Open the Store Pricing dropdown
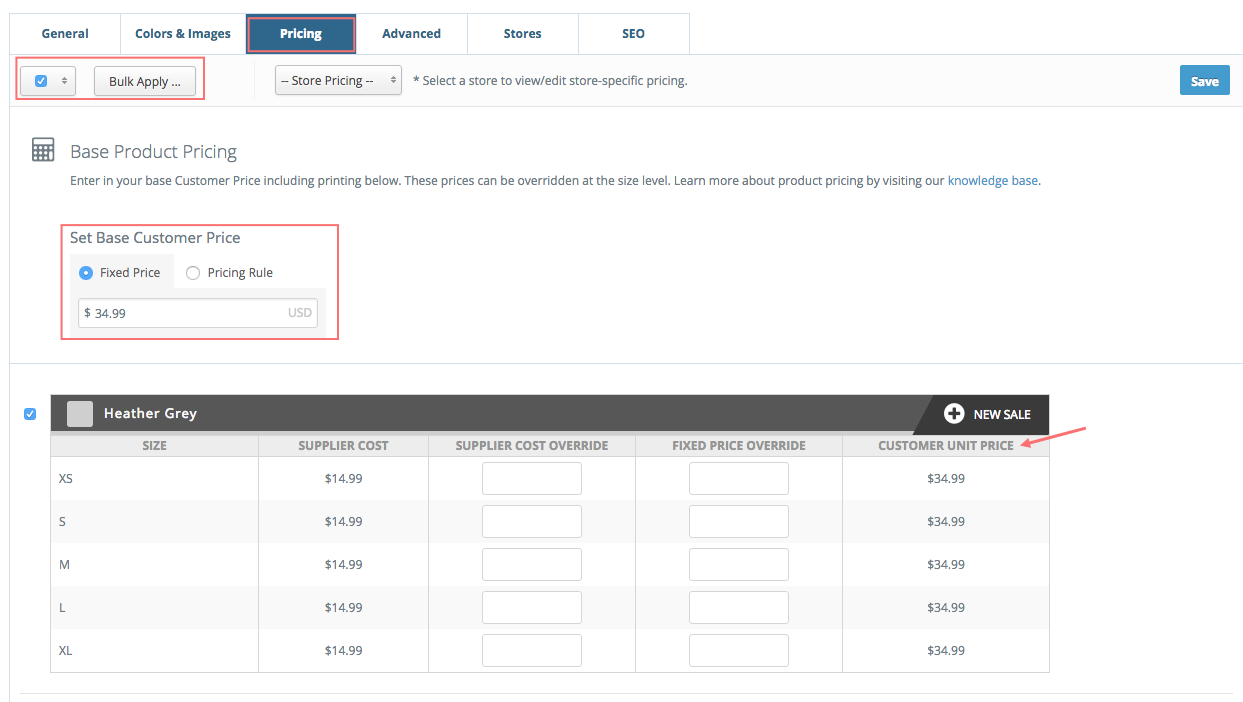Screen dimensions: 1243x702 pyautogui.click(x=338, y=81)
